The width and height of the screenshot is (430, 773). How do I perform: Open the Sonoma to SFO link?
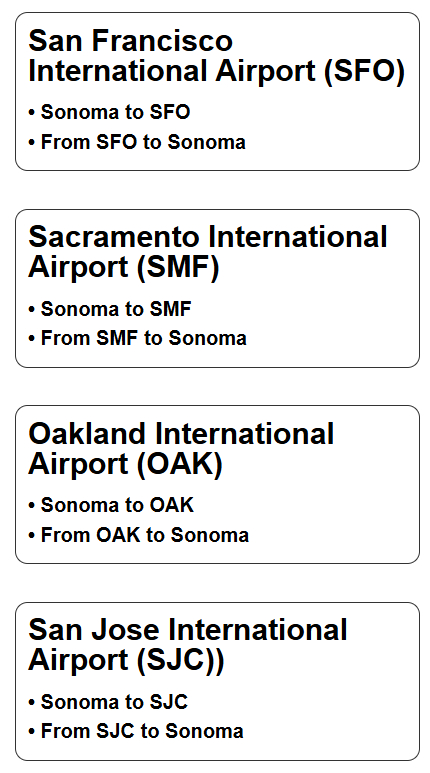tap(115, 112)
